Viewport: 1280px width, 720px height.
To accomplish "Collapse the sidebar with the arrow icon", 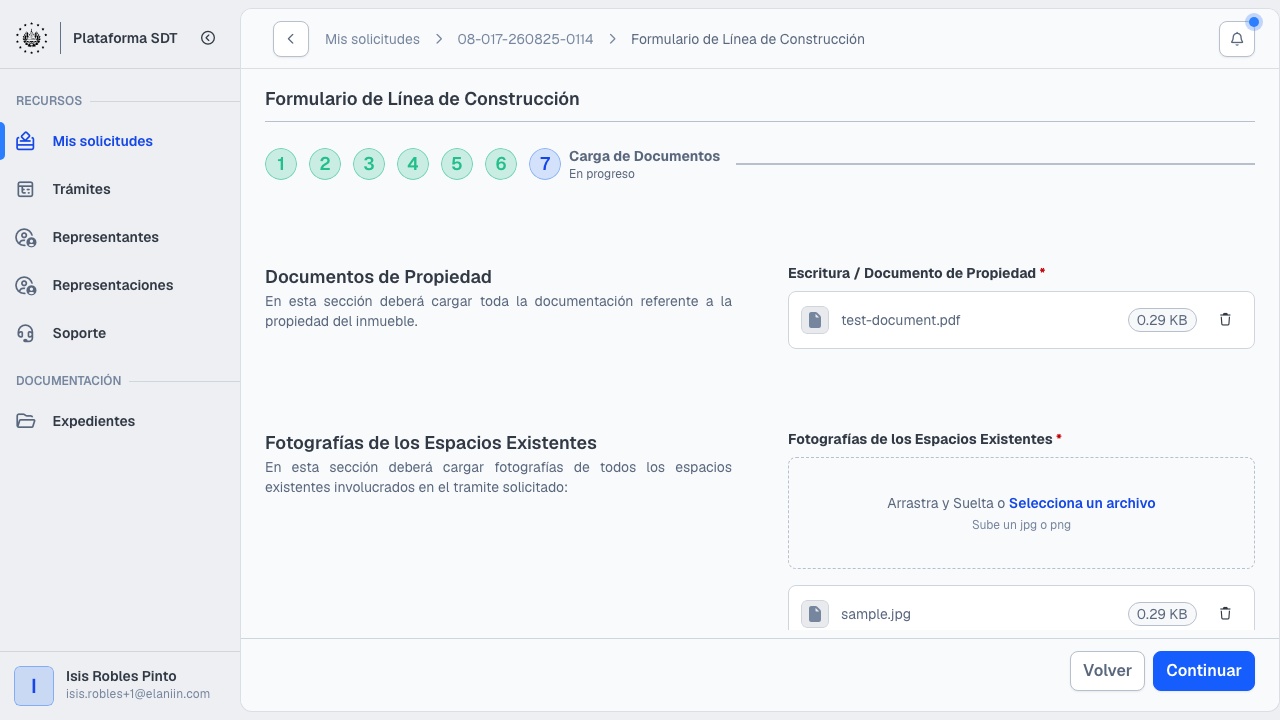I will pyautogui.click(x=208, y=38).
